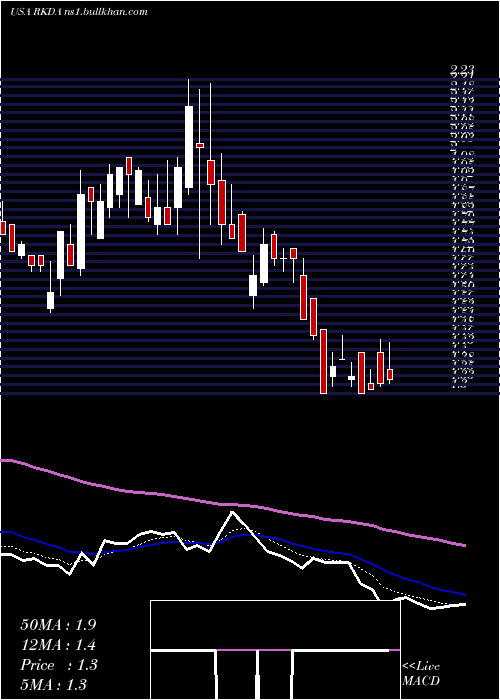Viewport: 500px width, 700px height.
Task: Click the pink 50MA line
Action: 232,504
